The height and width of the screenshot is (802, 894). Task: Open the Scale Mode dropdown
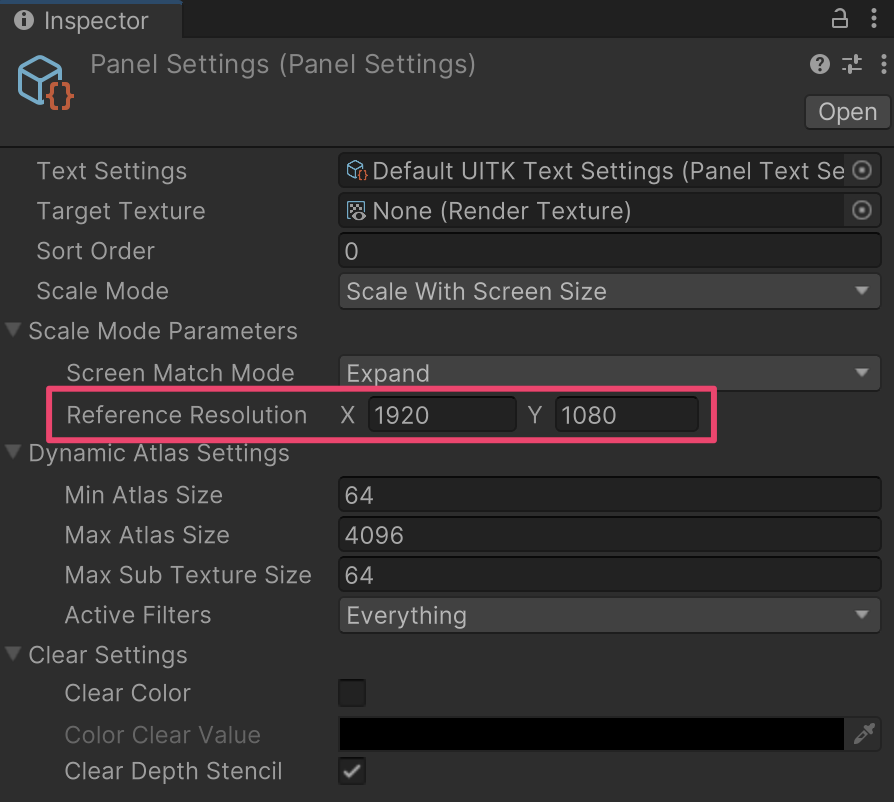pos(609,291)
